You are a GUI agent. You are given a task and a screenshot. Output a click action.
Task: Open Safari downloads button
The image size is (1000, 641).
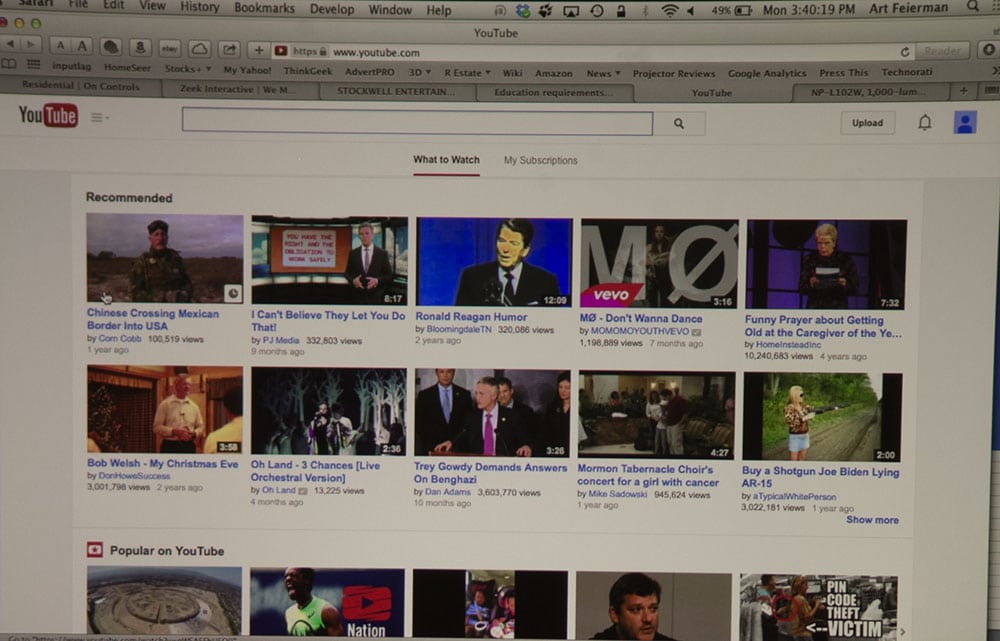click(x=989, y=49)
